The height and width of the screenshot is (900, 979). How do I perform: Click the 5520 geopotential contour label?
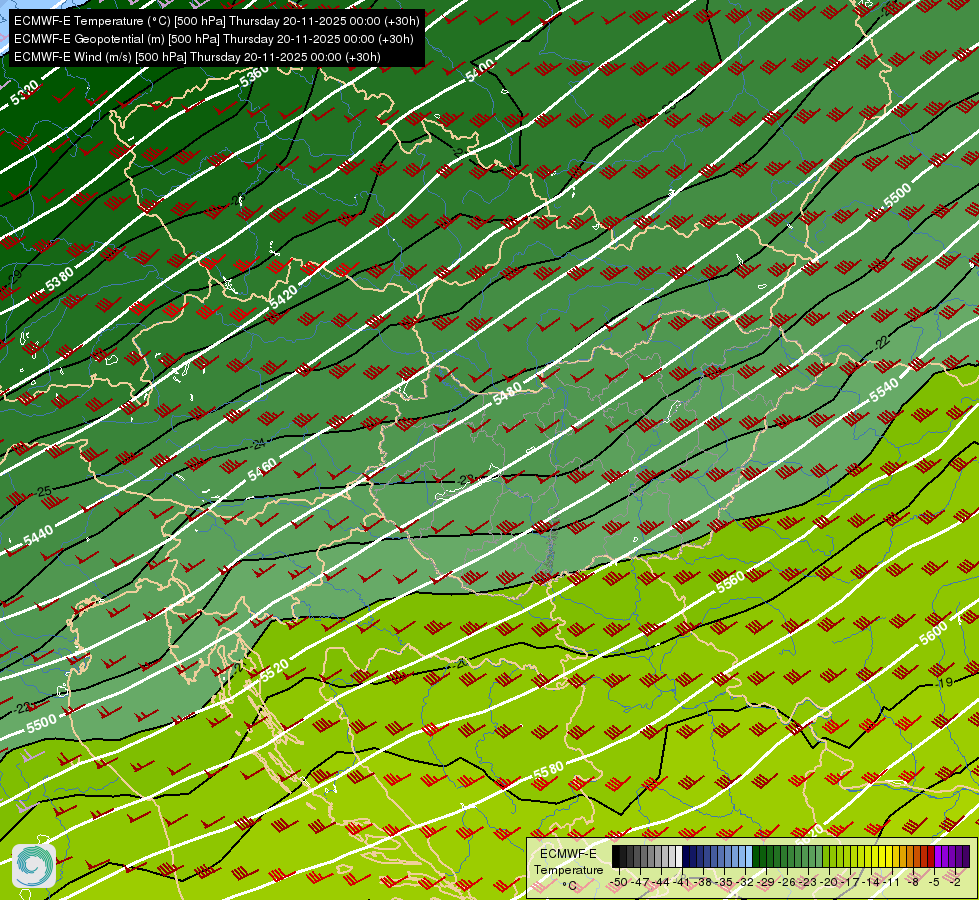click(x=275, y=671)
